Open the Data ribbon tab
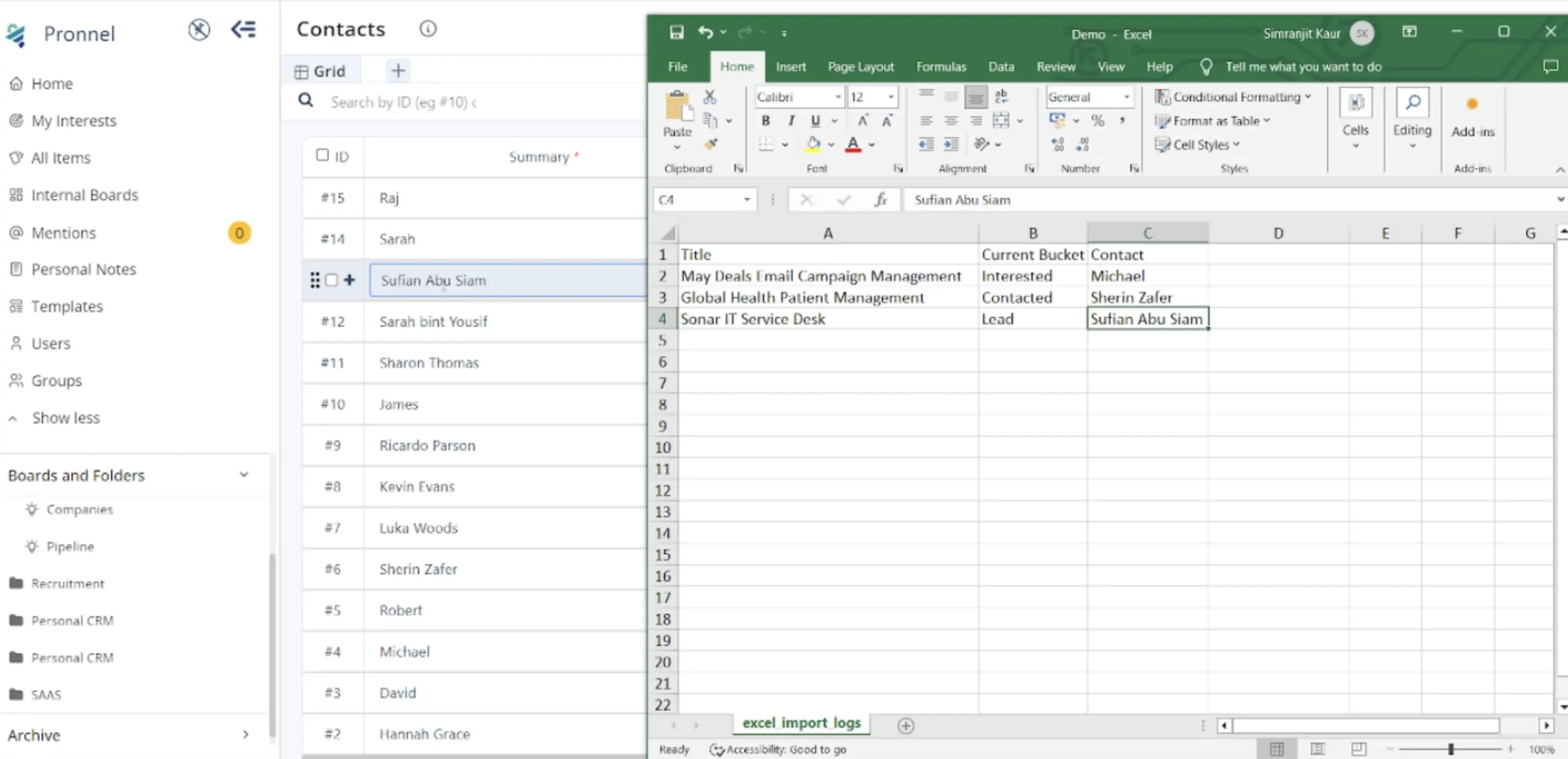This screenshot has width=1568, height=759. pyautogui.click(x=1001, y=67)
